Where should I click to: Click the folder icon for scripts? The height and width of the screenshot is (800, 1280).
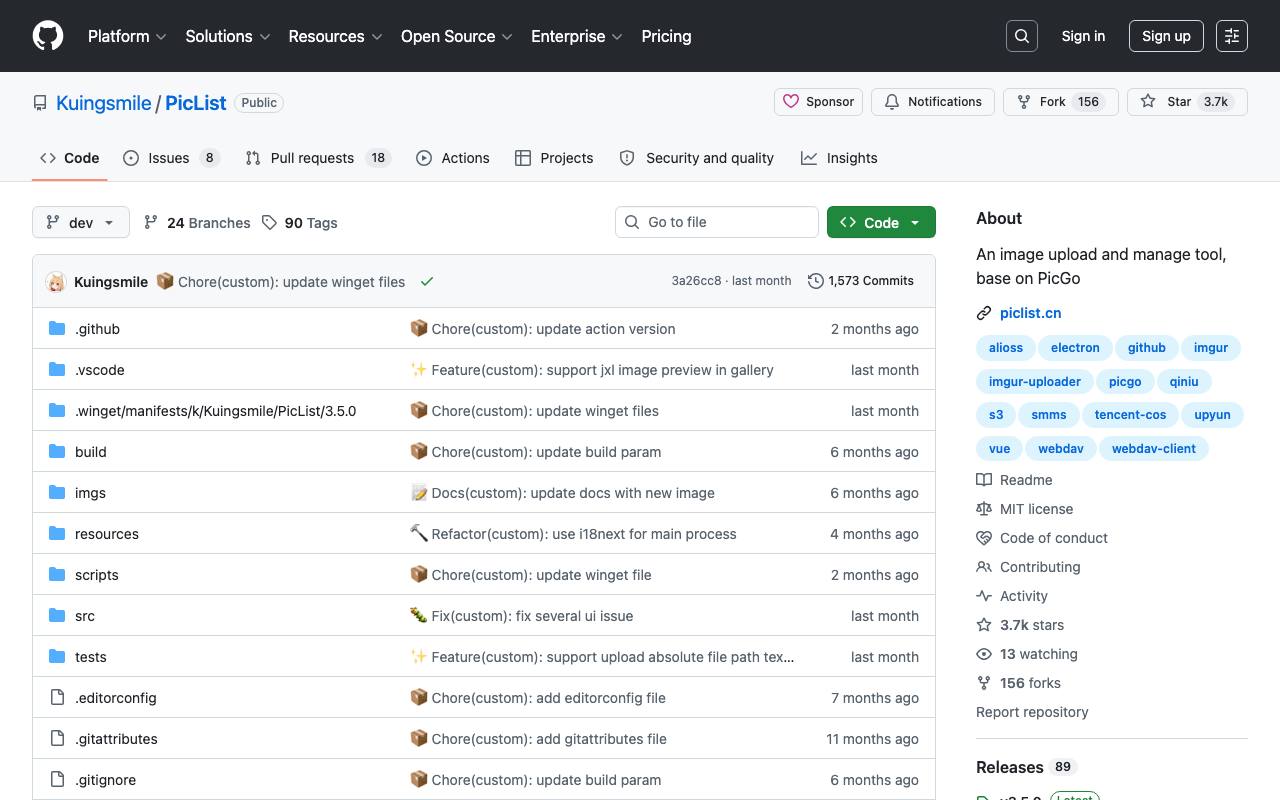57,574
